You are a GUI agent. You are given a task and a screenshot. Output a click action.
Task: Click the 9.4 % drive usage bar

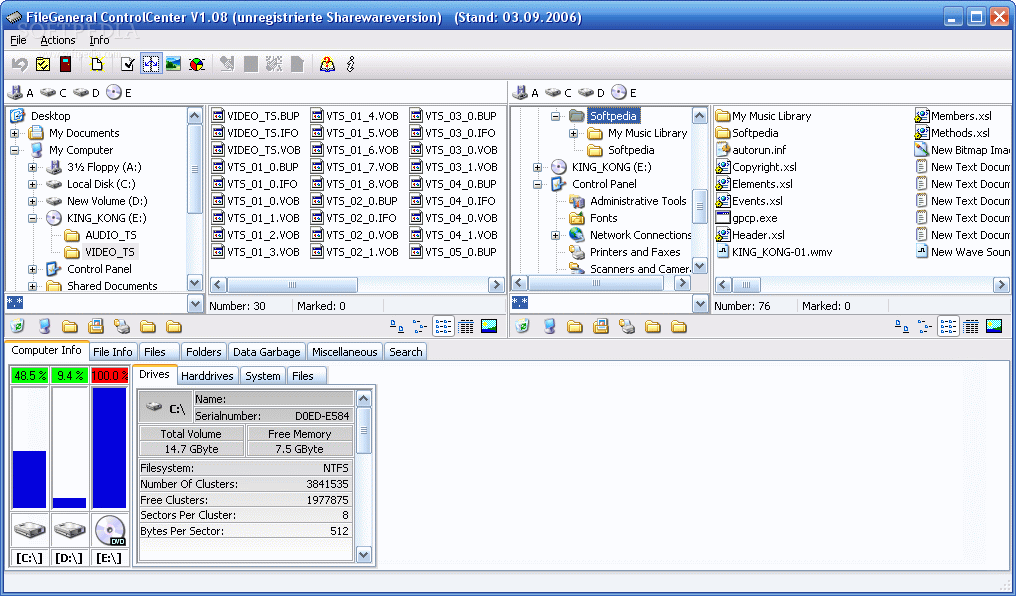[x=70, y=375]
